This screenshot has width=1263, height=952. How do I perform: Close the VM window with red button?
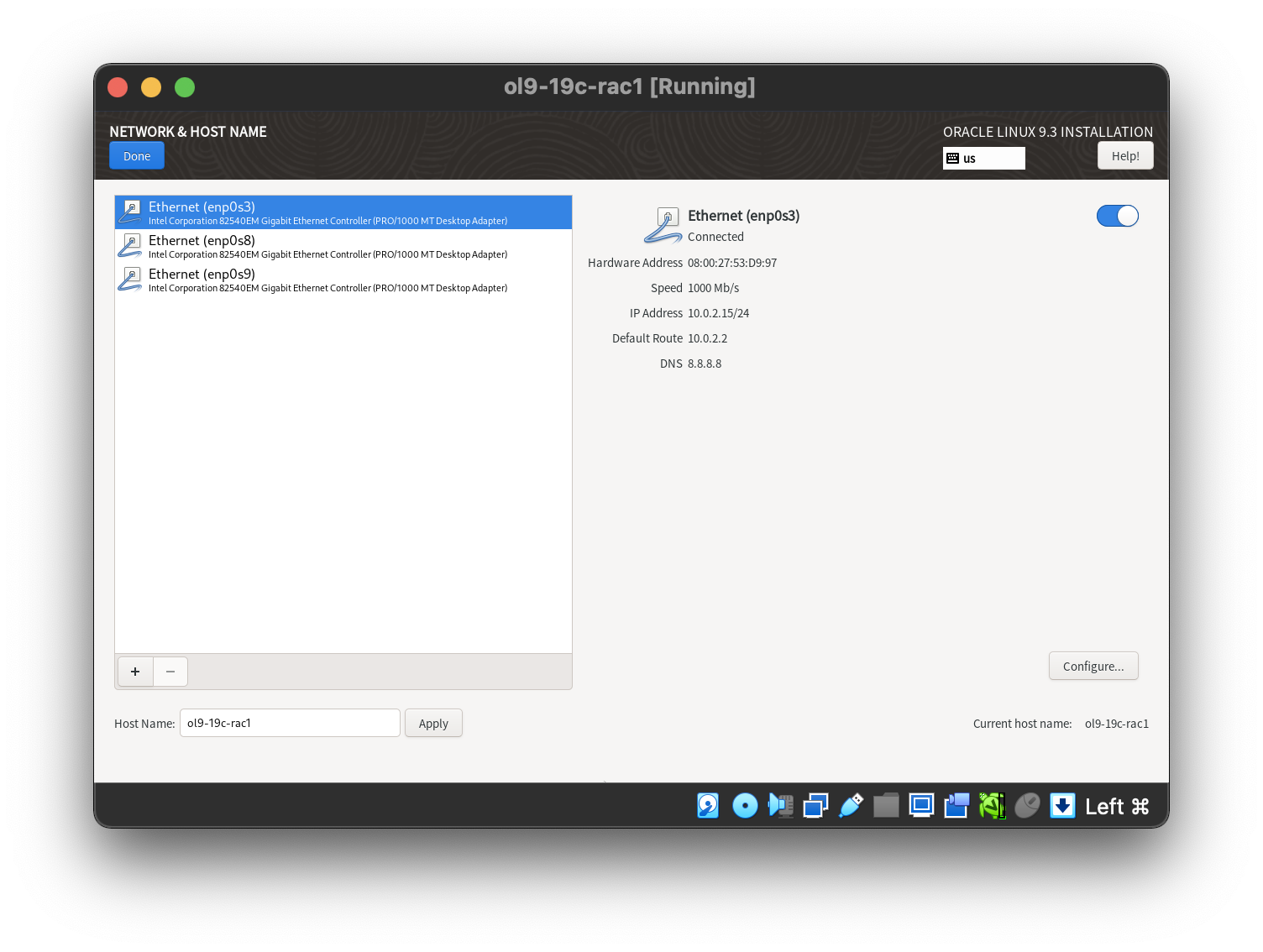118,87
